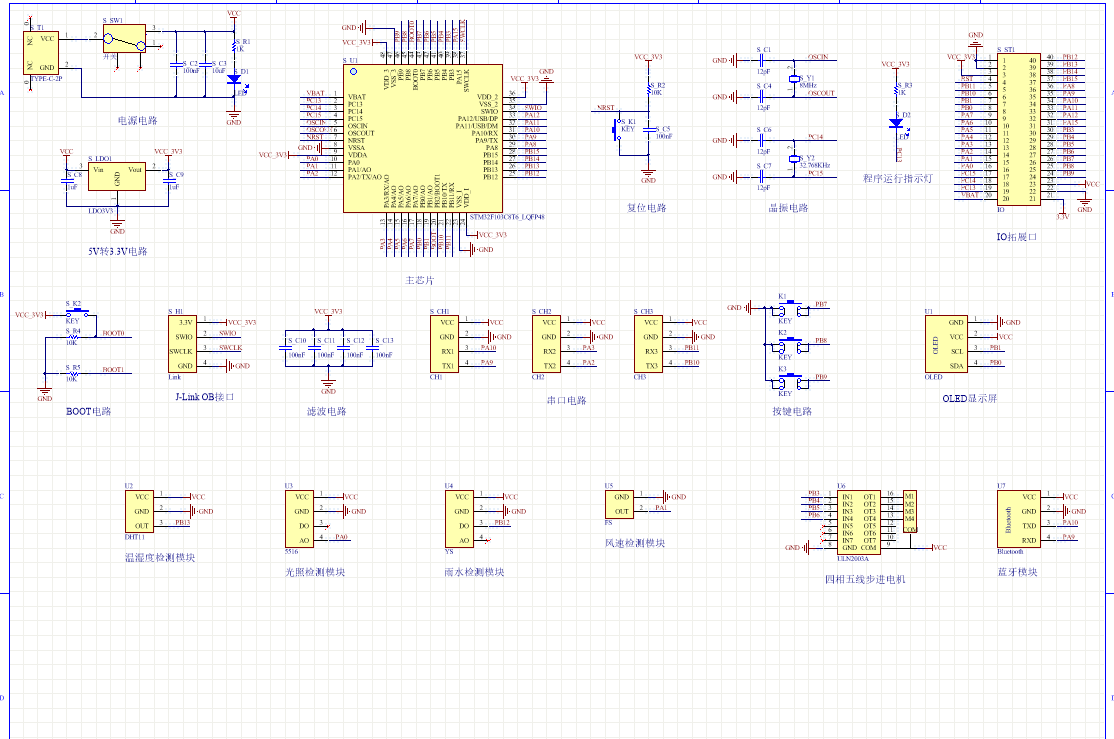Viewport: 1114px width, 739px height.
Task: Select the S_CH1 serial port connector
Action: [x=445, y=343]
